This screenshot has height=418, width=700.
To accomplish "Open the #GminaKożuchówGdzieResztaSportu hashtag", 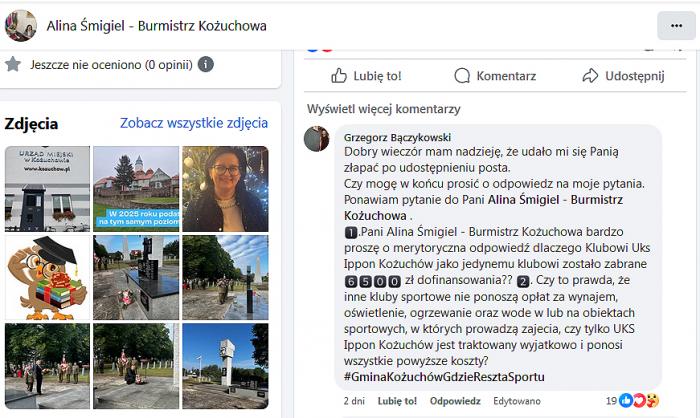I will (444, 377).
